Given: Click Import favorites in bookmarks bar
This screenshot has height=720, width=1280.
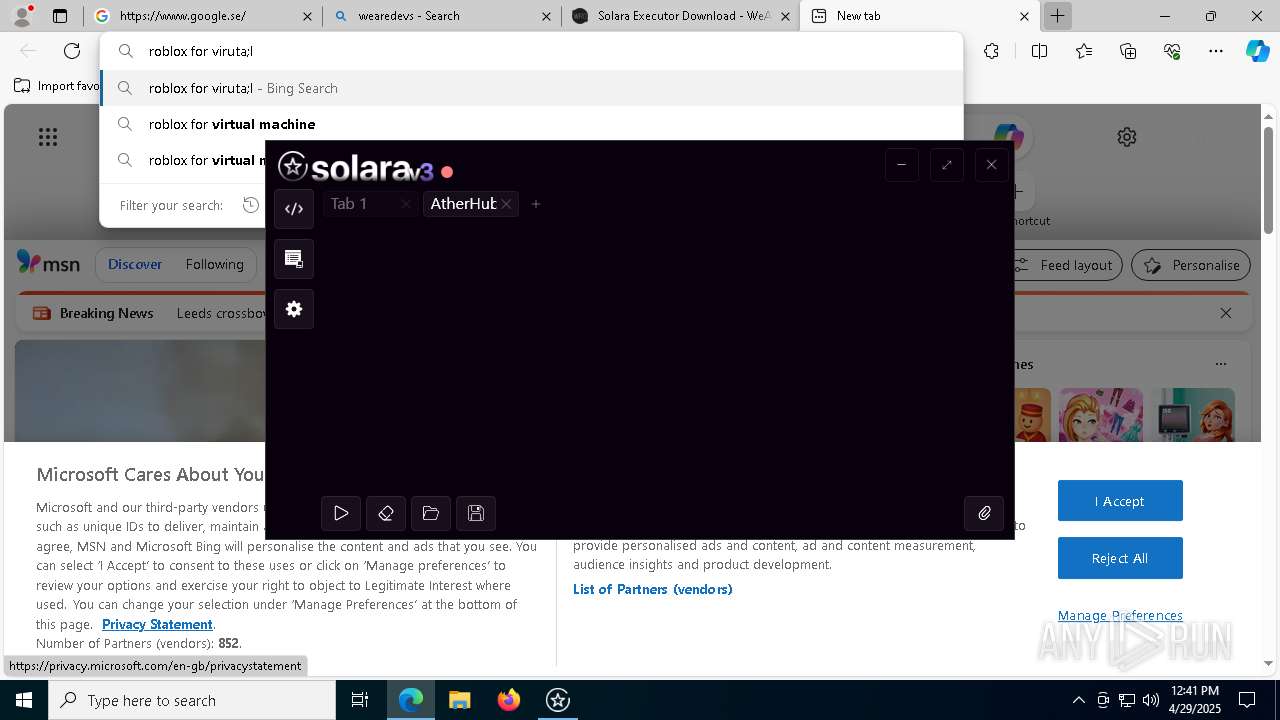Looking at the screenshot, I should [x=56, y=86].
